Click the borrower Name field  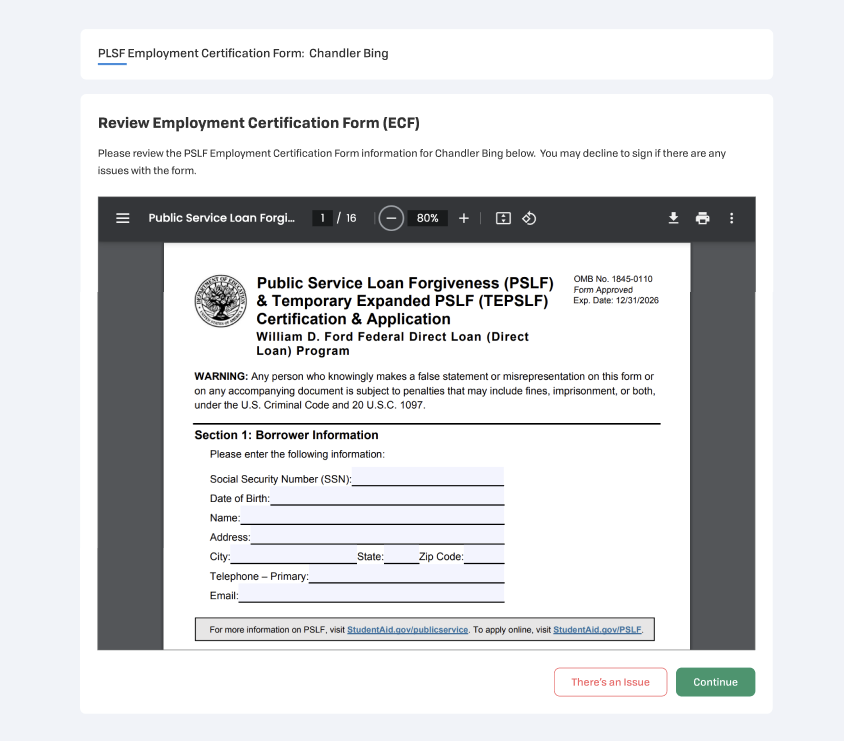pyautogui.click(x=371, y=517)
